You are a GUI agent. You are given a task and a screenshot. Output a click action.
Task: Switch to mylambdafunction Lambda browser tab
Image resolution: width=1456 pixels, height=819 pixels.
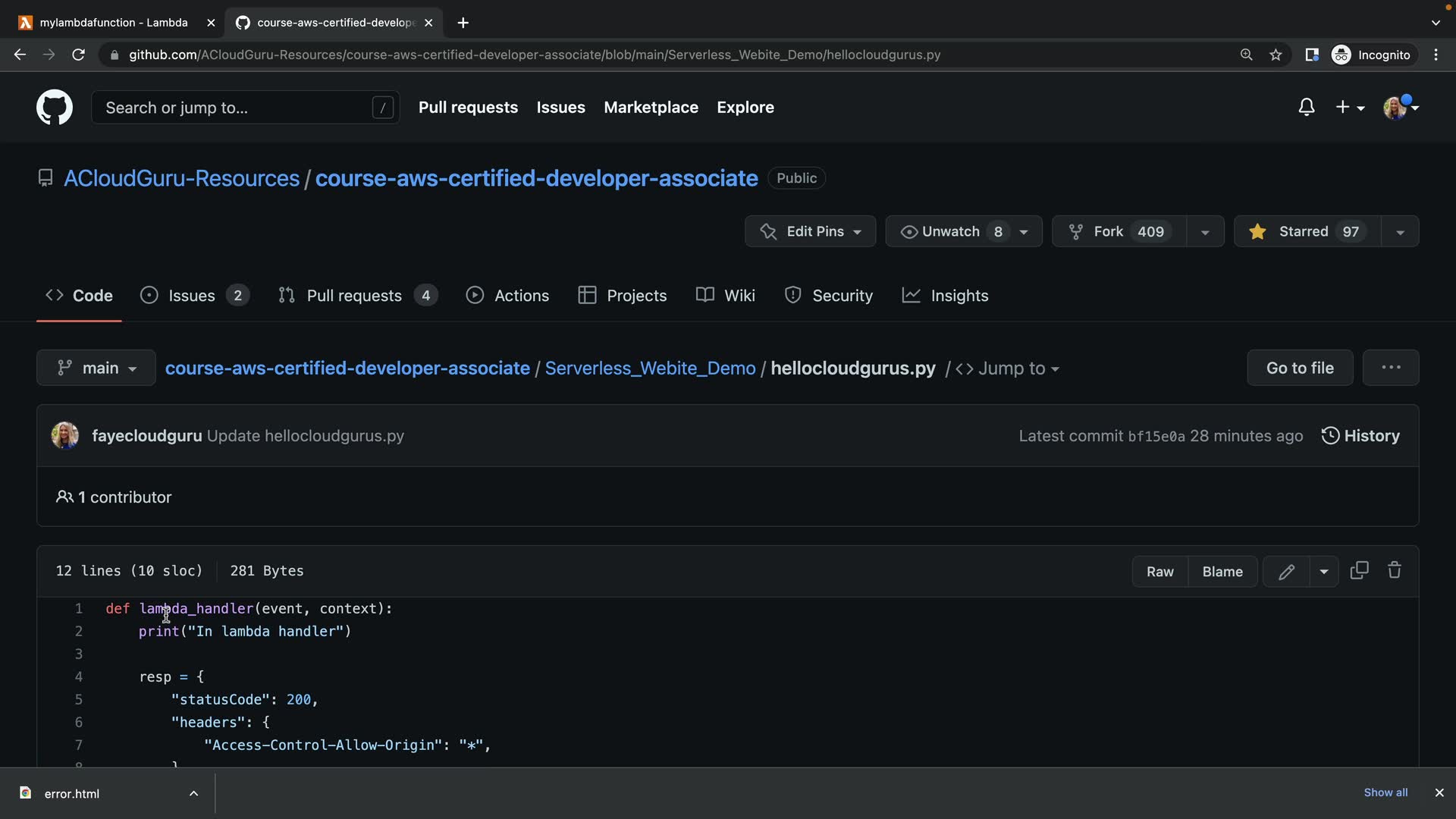(114, 23)
